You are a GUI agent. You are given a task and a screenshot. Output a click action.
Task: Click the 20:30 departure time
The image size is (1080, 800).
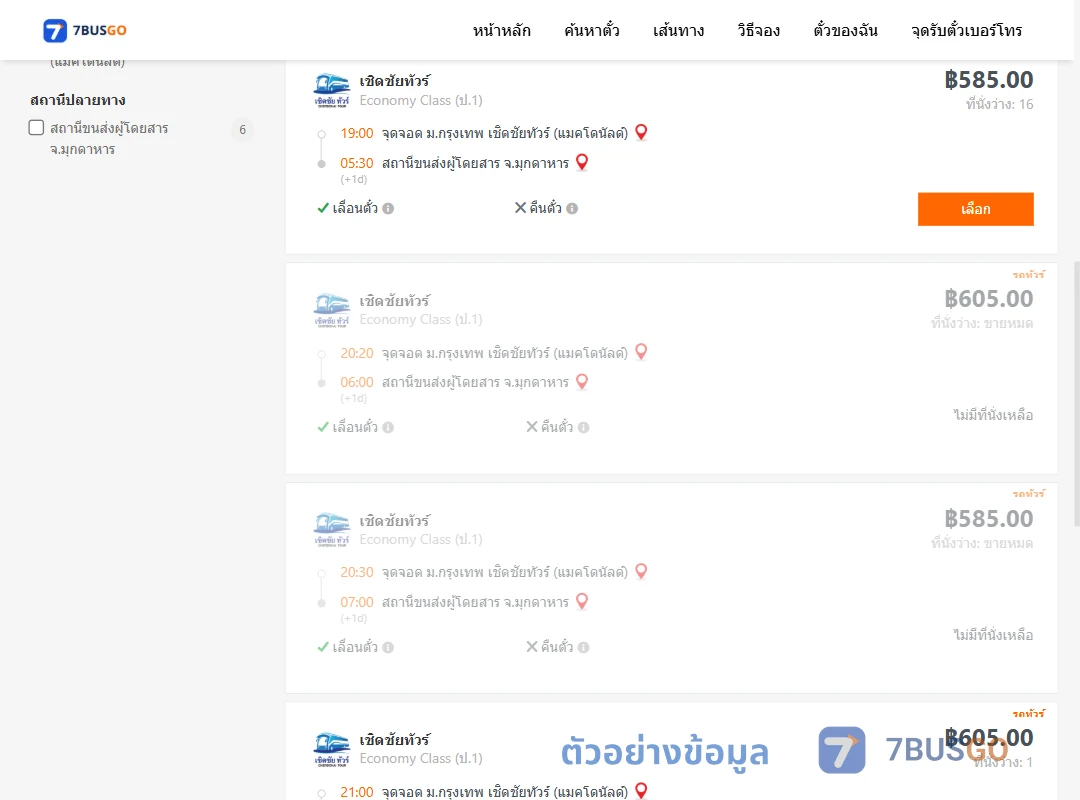pyautogui.click(x=357, y=573)
